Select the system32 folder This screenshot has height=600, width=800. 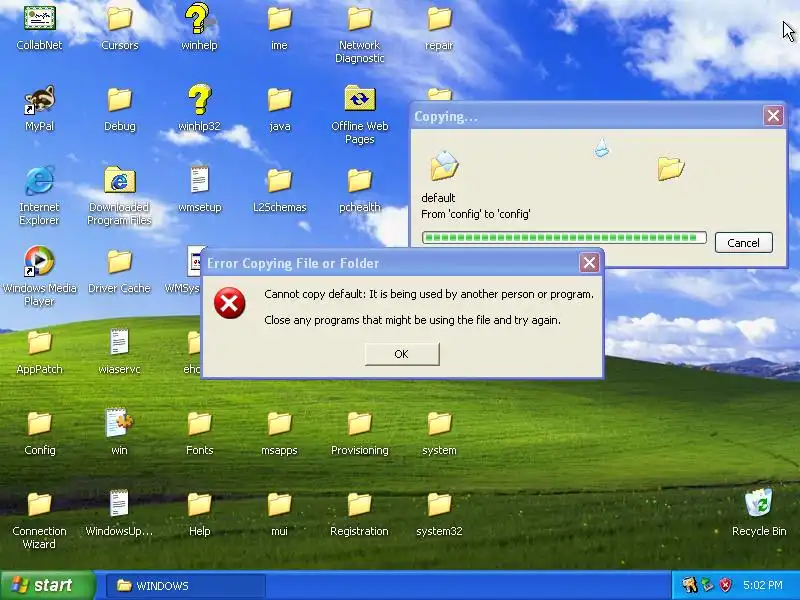click(439, 504)
